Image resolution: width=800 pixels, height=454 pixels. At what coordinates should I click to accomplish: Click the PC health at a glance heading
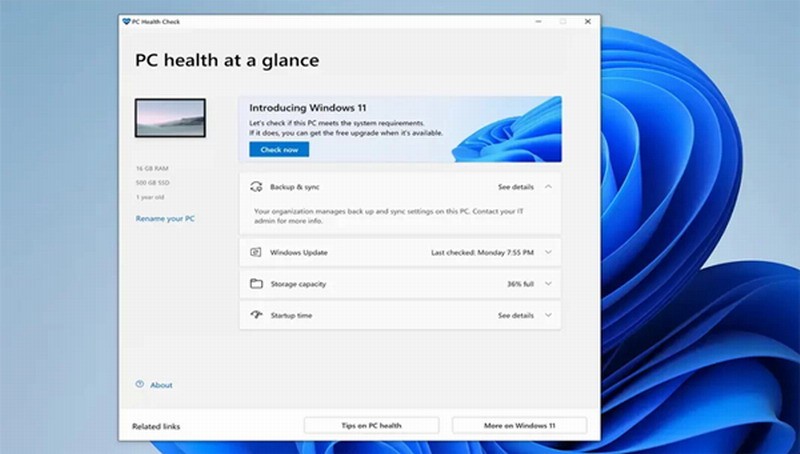pyautogui.click(x=227, y=60)
